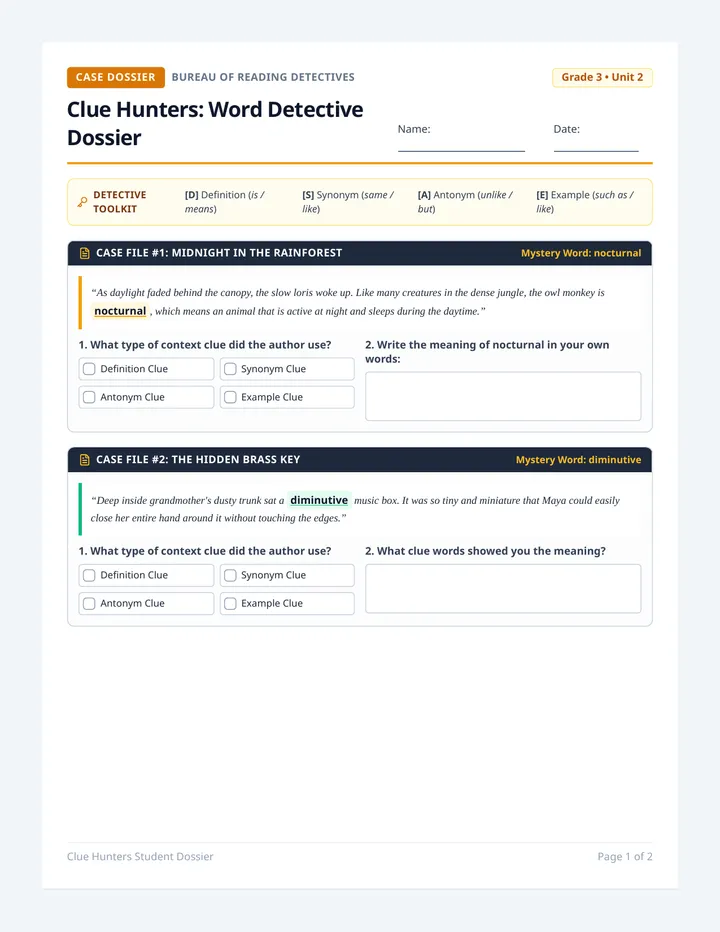720x932 pixels.
Task: Click the Detective Toolkit label
Action: coord(120,202)
